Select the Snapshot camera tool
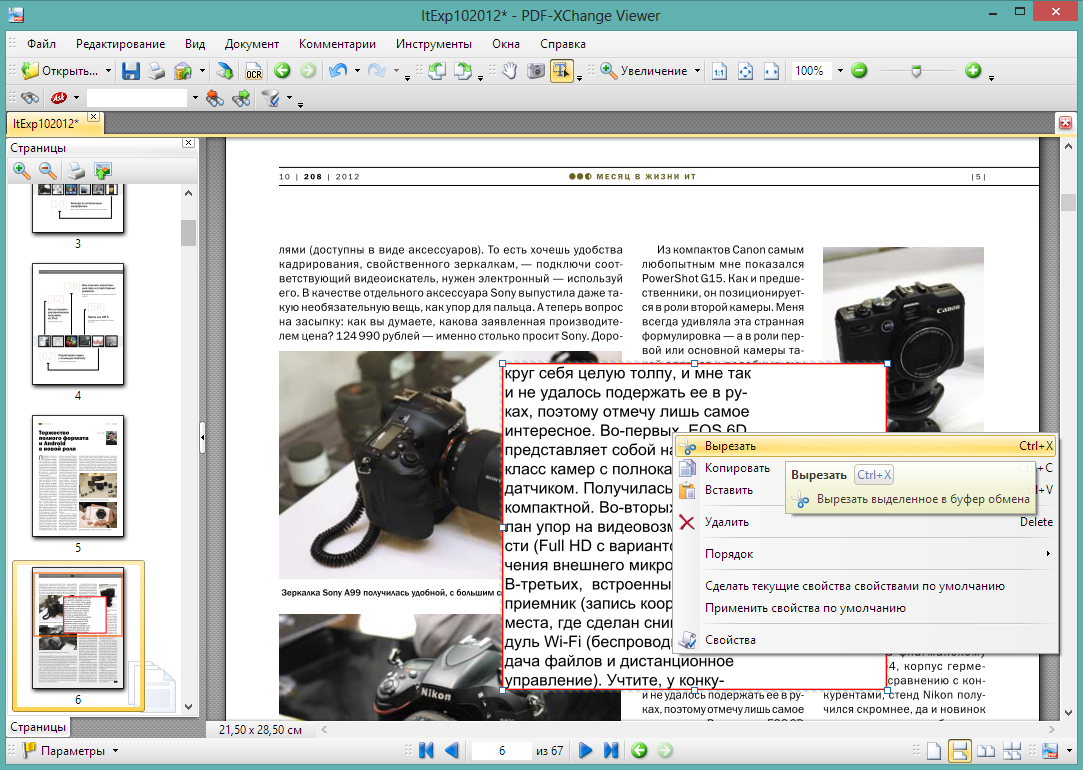1083x770 pixels. 536,70
